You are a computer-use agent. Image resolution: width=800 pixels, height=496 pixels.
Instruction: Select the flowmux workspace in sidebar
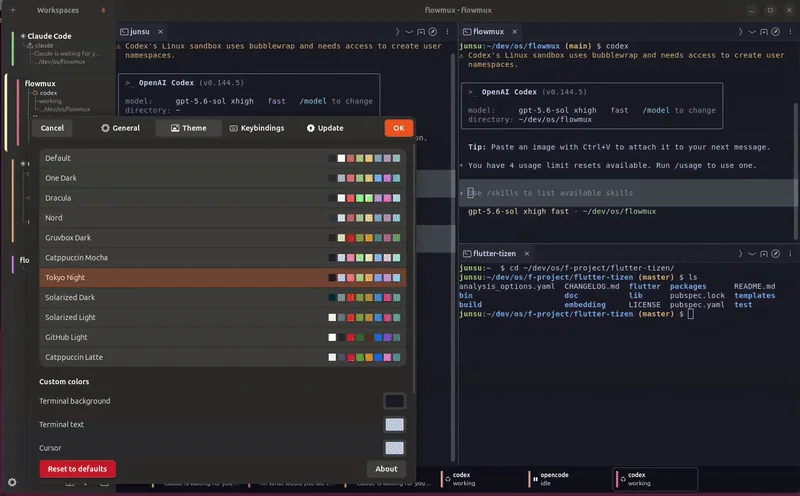coord(40,84)
